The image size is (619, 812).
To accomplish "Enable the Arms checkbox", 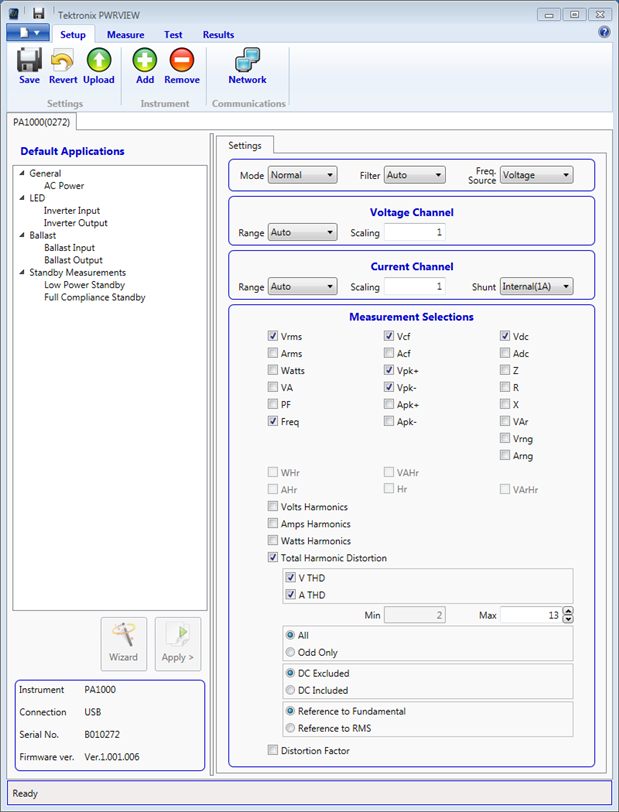I will point(272,353).
